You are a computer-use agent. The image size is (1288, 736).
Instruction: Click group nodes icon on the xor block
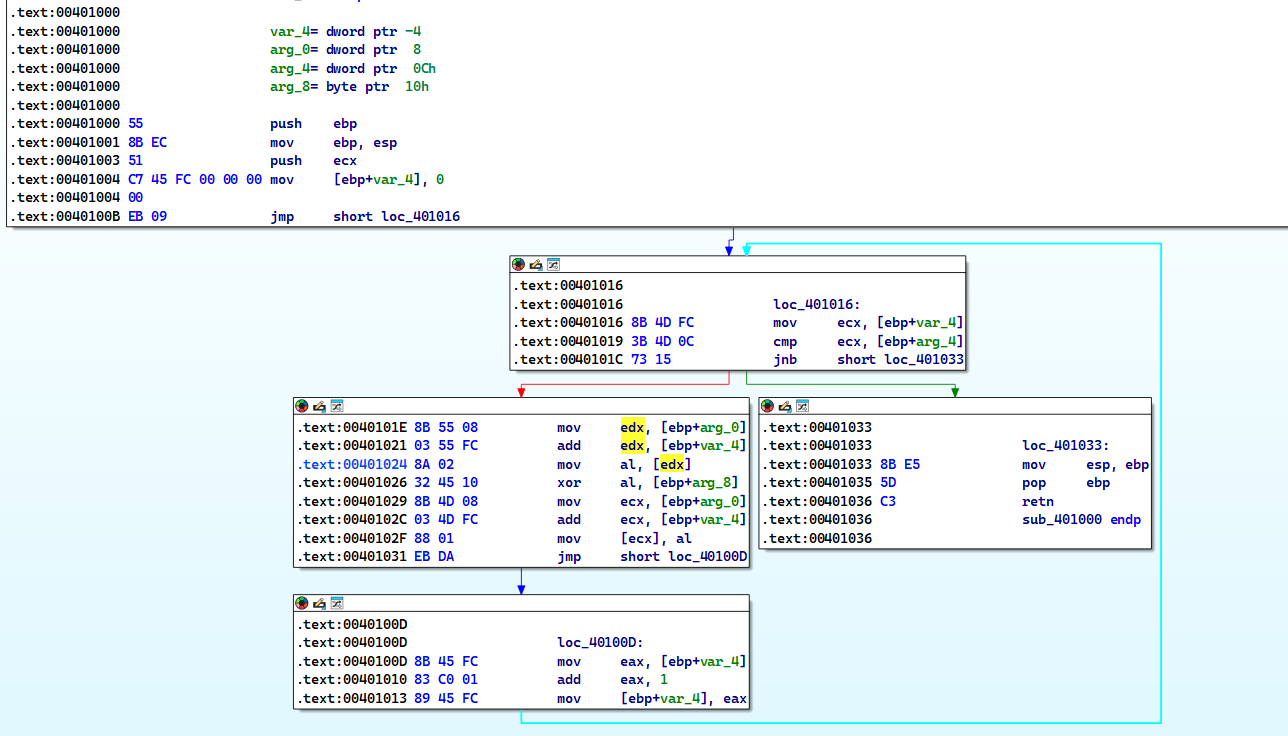[336, 406]
